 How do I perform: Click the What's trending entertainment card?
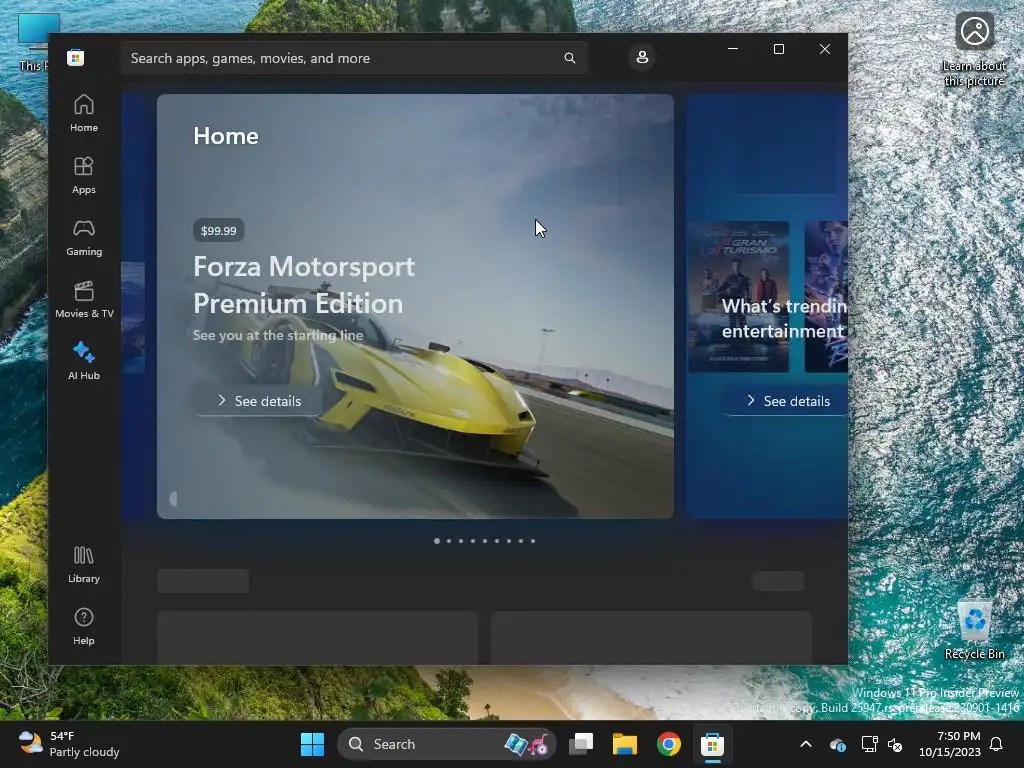pos(767,306)
